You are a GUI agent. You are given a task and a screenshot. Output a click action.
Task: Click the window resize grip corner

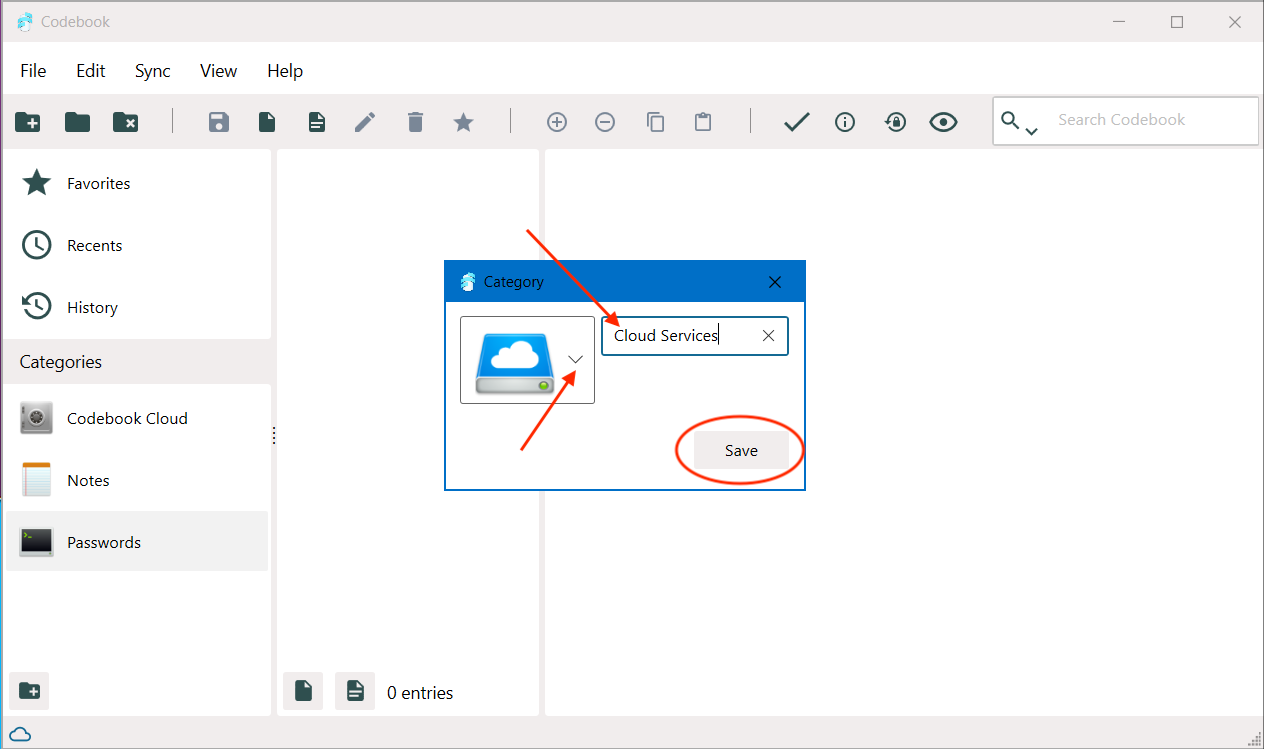(x=1254, y=739)
